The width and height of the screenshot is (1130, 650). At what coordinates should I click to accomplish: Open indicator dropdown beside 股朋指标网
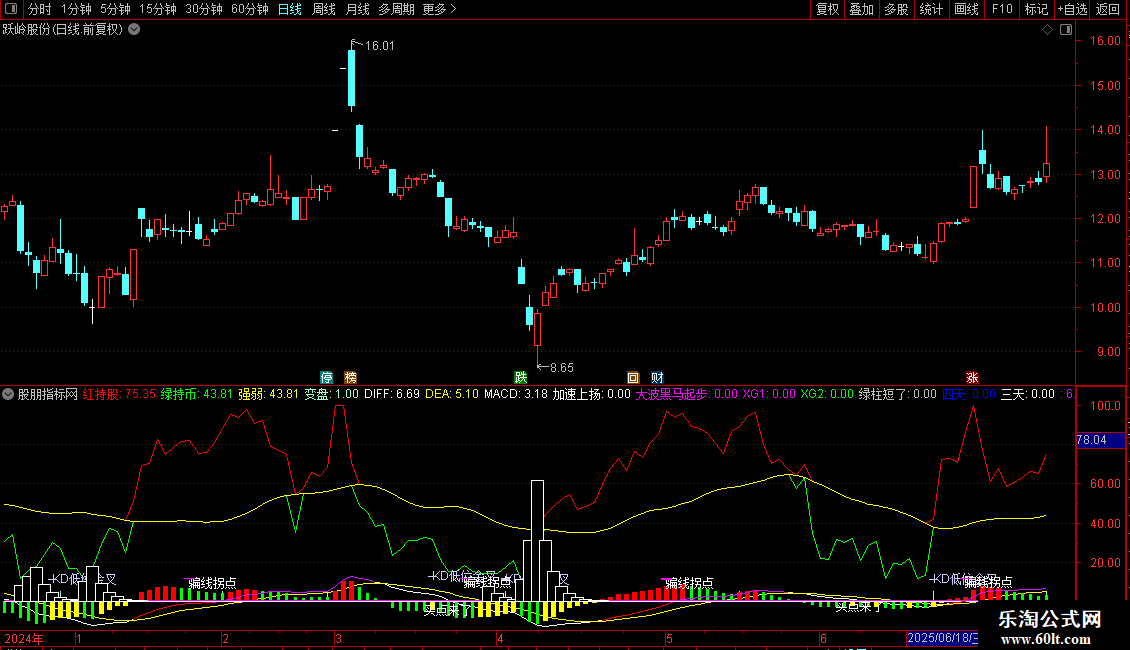coord(8,394)
